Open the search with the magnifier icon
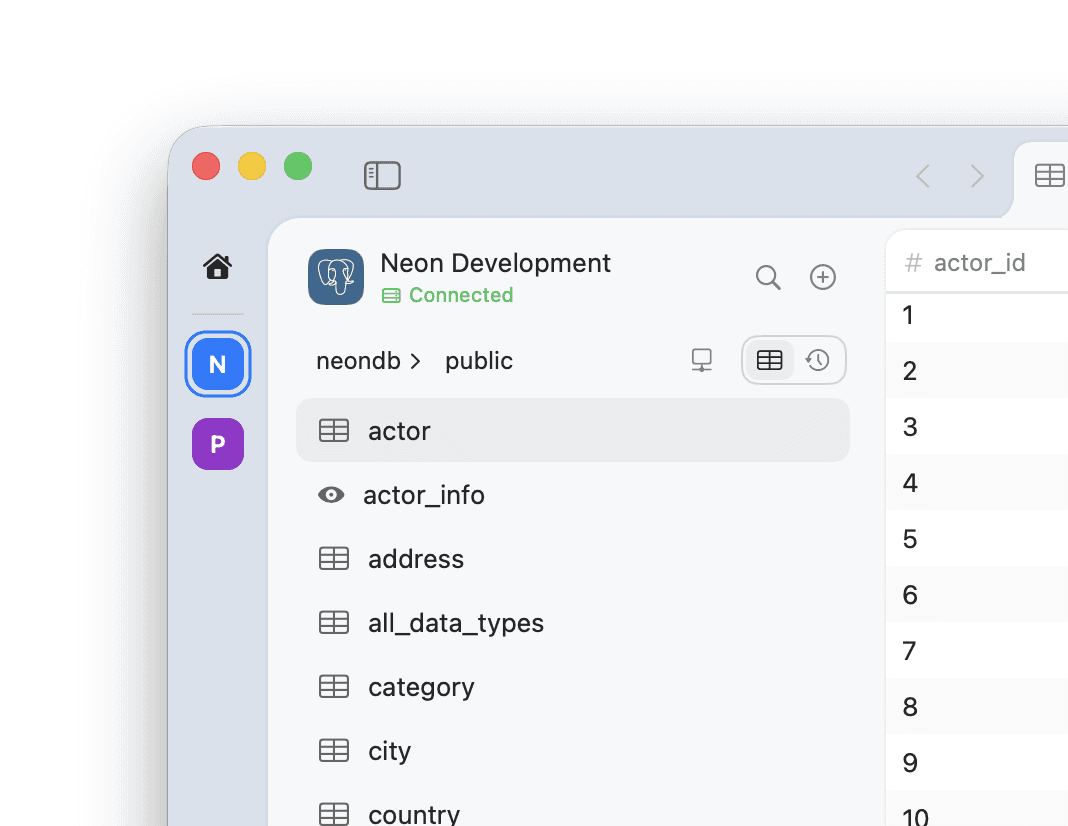The width and height of the screenshot is (1068, 826). tap(768, 277)
